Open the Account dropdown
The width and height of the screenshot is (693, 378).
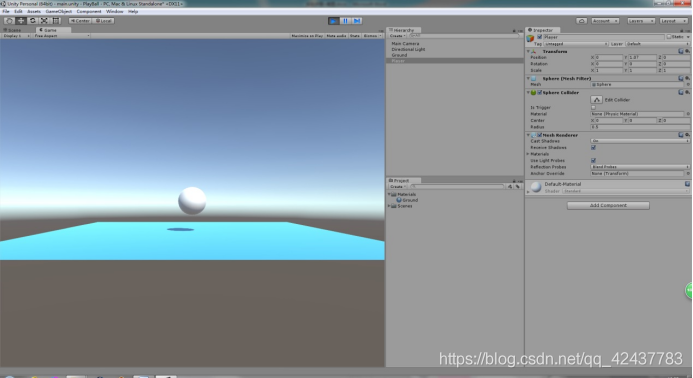(605, 21)
